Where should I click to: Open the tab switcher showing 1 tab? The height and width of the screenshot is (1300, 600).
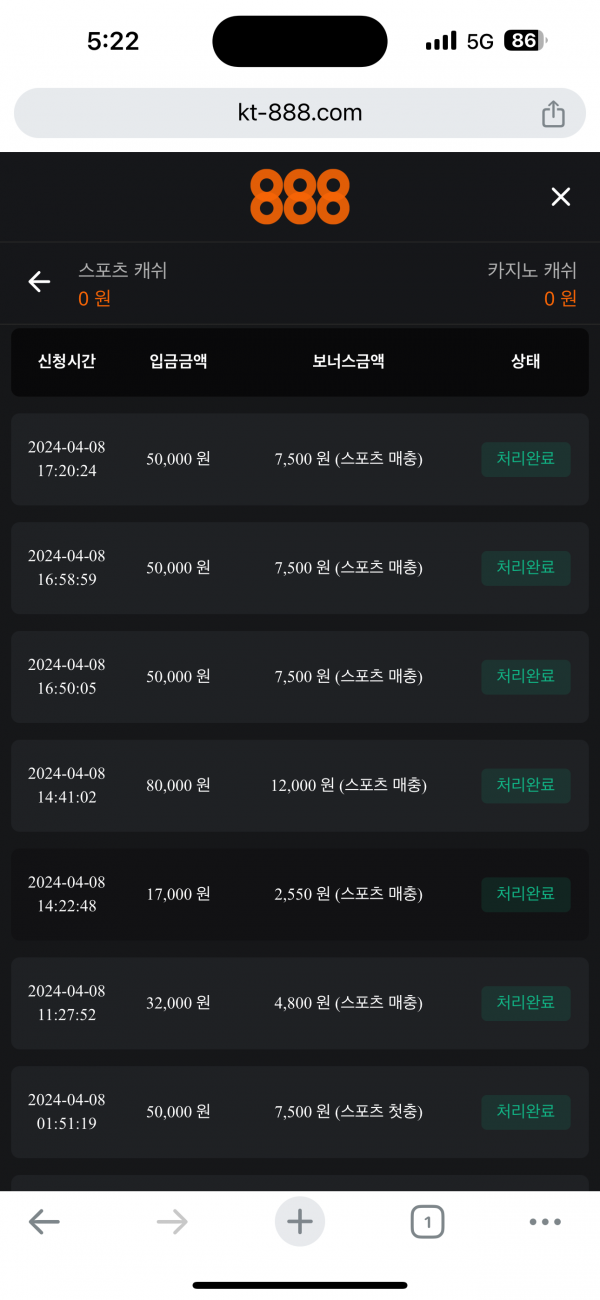pos(427,1221)
